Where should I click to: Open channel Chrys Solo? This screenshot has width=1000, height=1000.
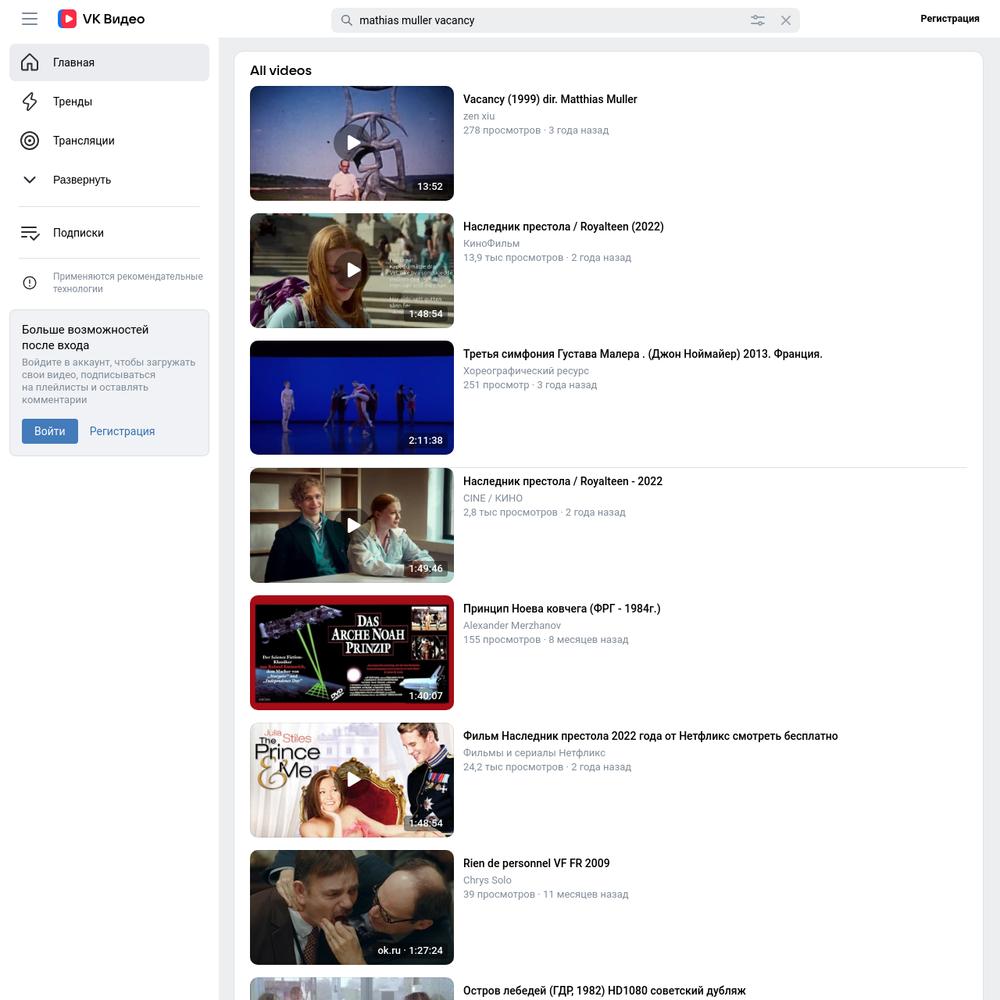point(487,880)
